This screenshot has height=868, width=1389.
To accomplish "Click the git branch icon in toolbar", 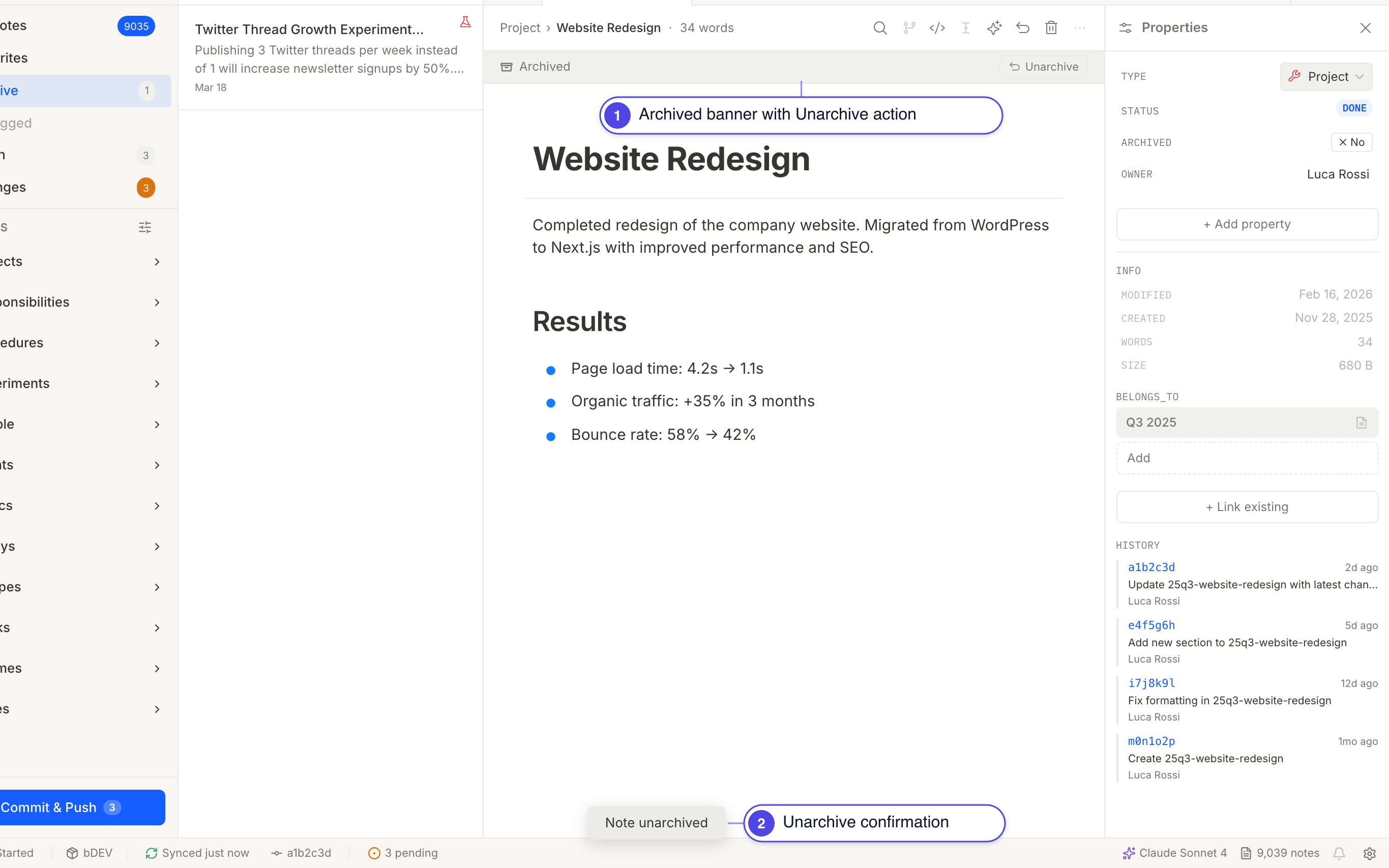I will click(x=908, y=27).
